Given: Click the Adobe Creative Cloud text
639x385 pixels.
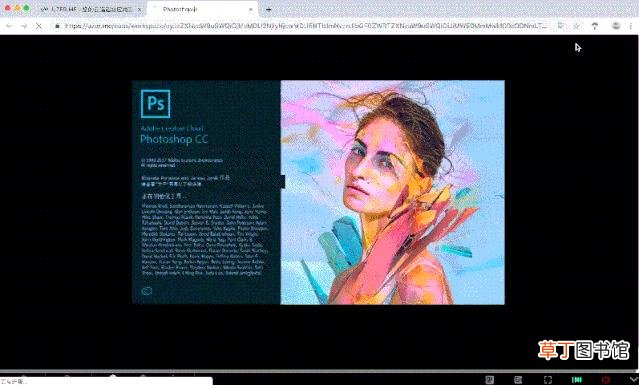Looking at the screenshot, I should click(172, 128).
